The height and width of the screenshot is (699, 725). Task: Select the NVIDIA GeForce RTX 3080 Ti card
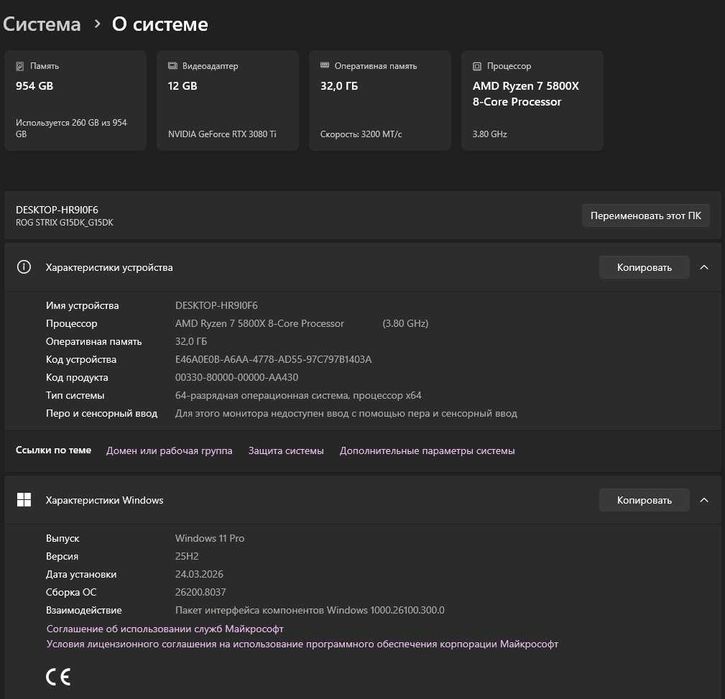tap(227, 100)
